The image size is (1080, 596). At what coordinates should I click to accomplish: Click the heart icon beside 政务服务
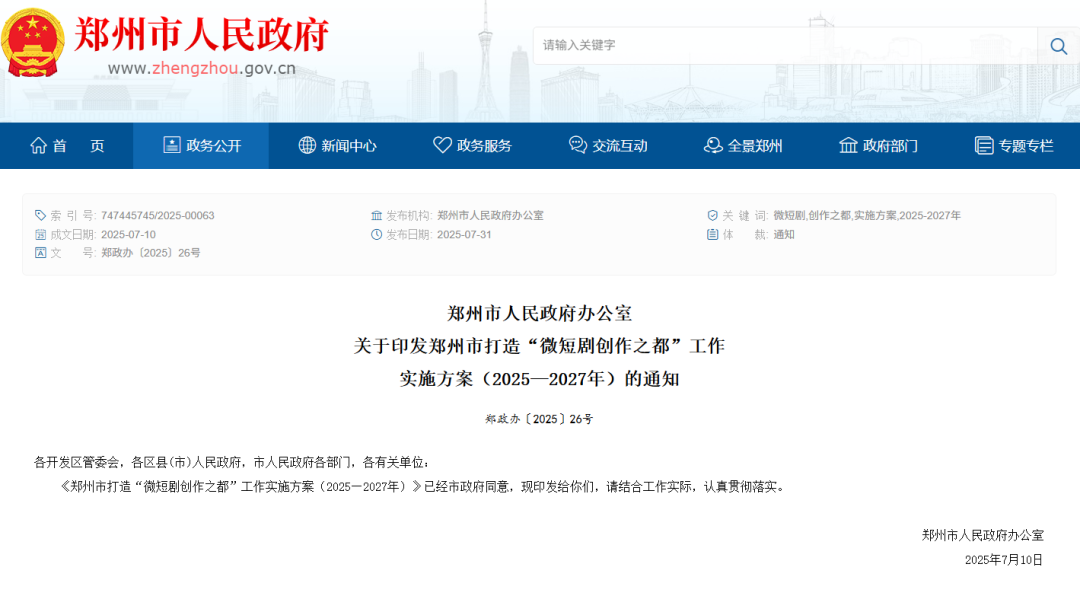[x=442, y=145]
